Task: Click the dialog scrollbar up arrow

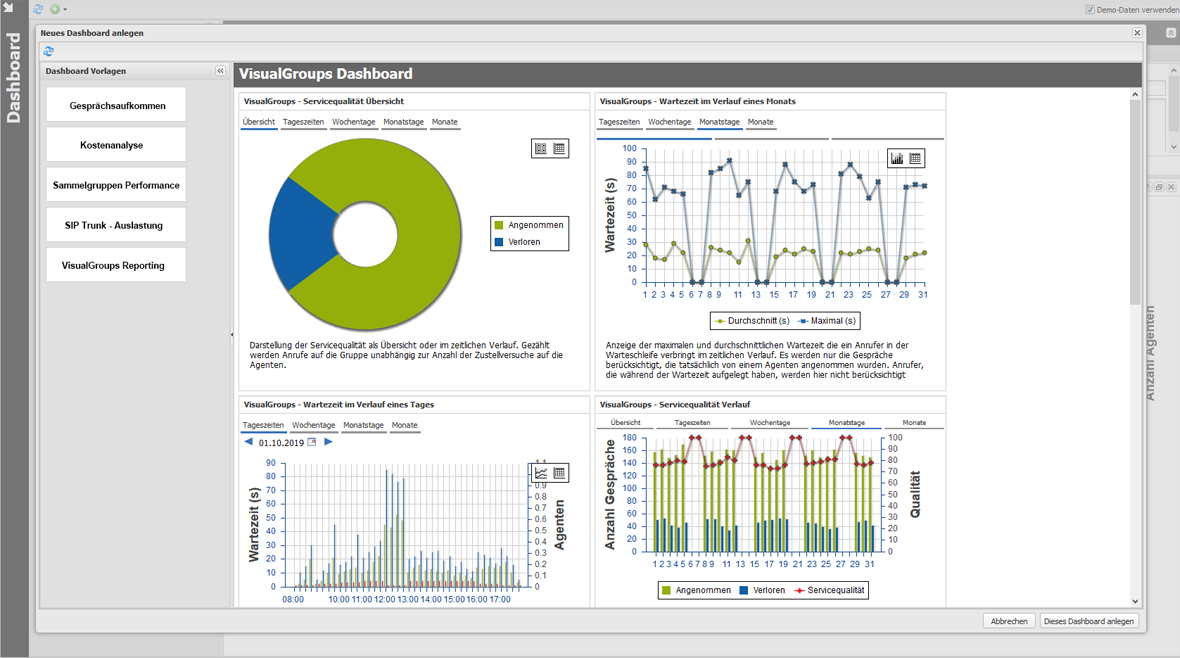Action: pyautogui.click(x=1135, y=95)
